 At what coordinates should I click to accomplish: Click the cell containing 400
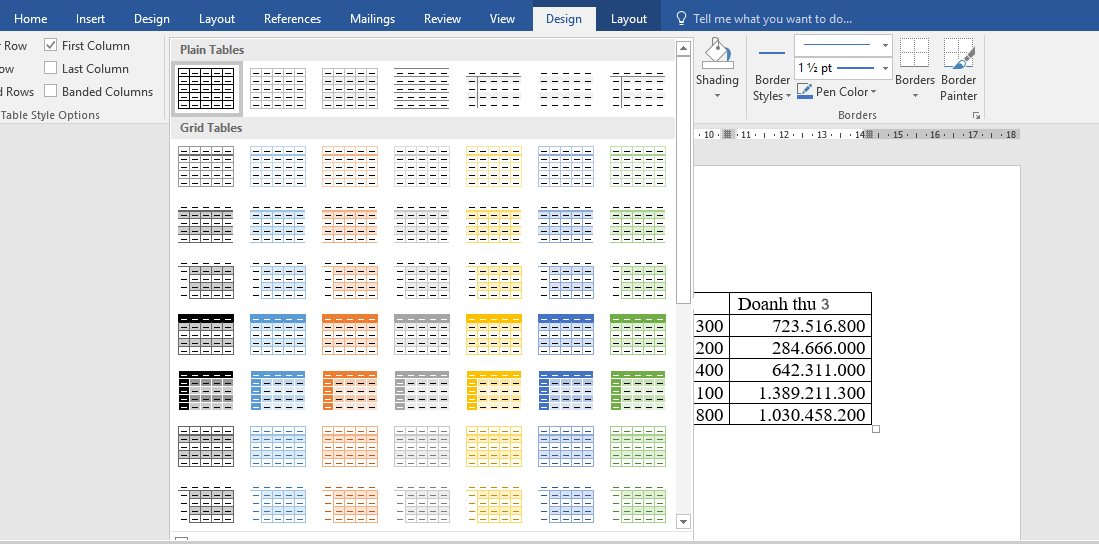pos(711,370)
